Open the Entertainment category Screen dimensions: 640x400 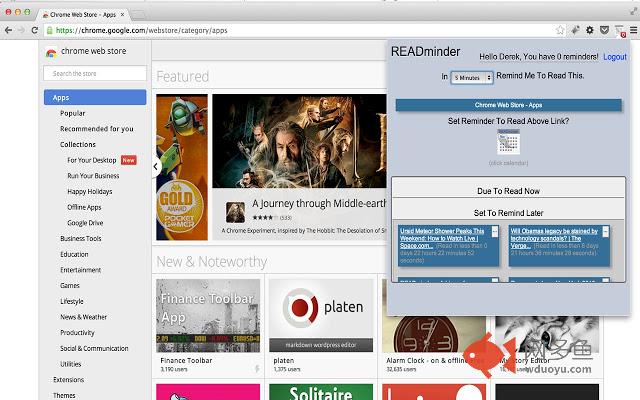pos(80,270)
